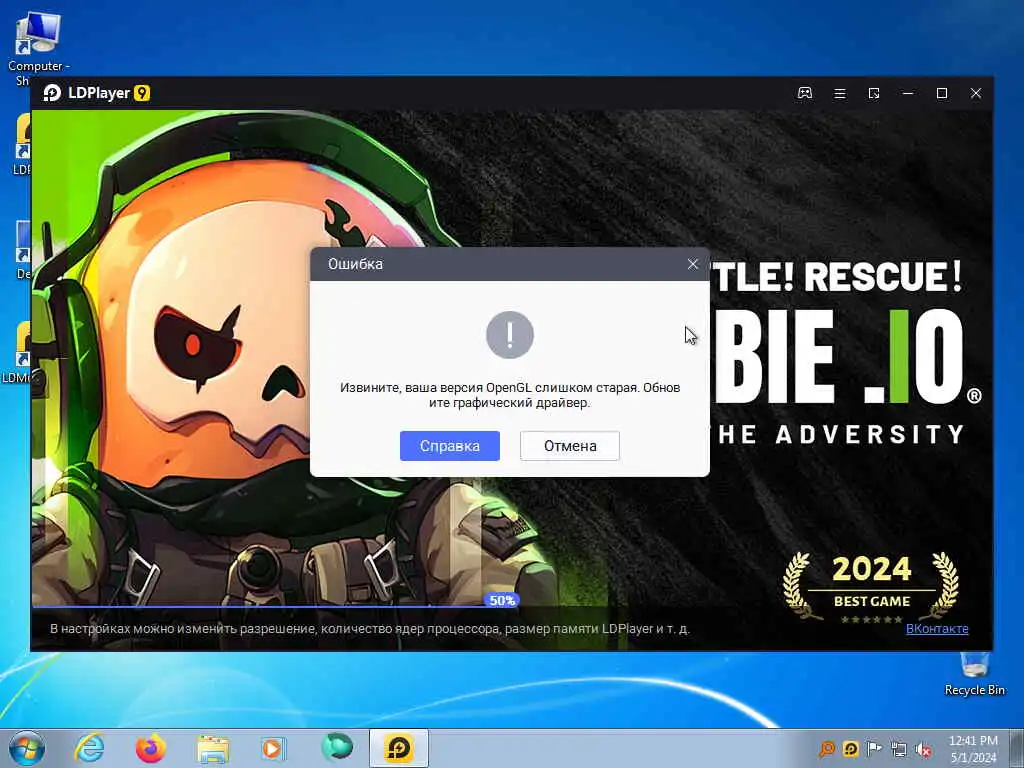Click the network icon in system tray
Image resolution: width=1024 pixels, height=768 pixels.
click(899, 750)
